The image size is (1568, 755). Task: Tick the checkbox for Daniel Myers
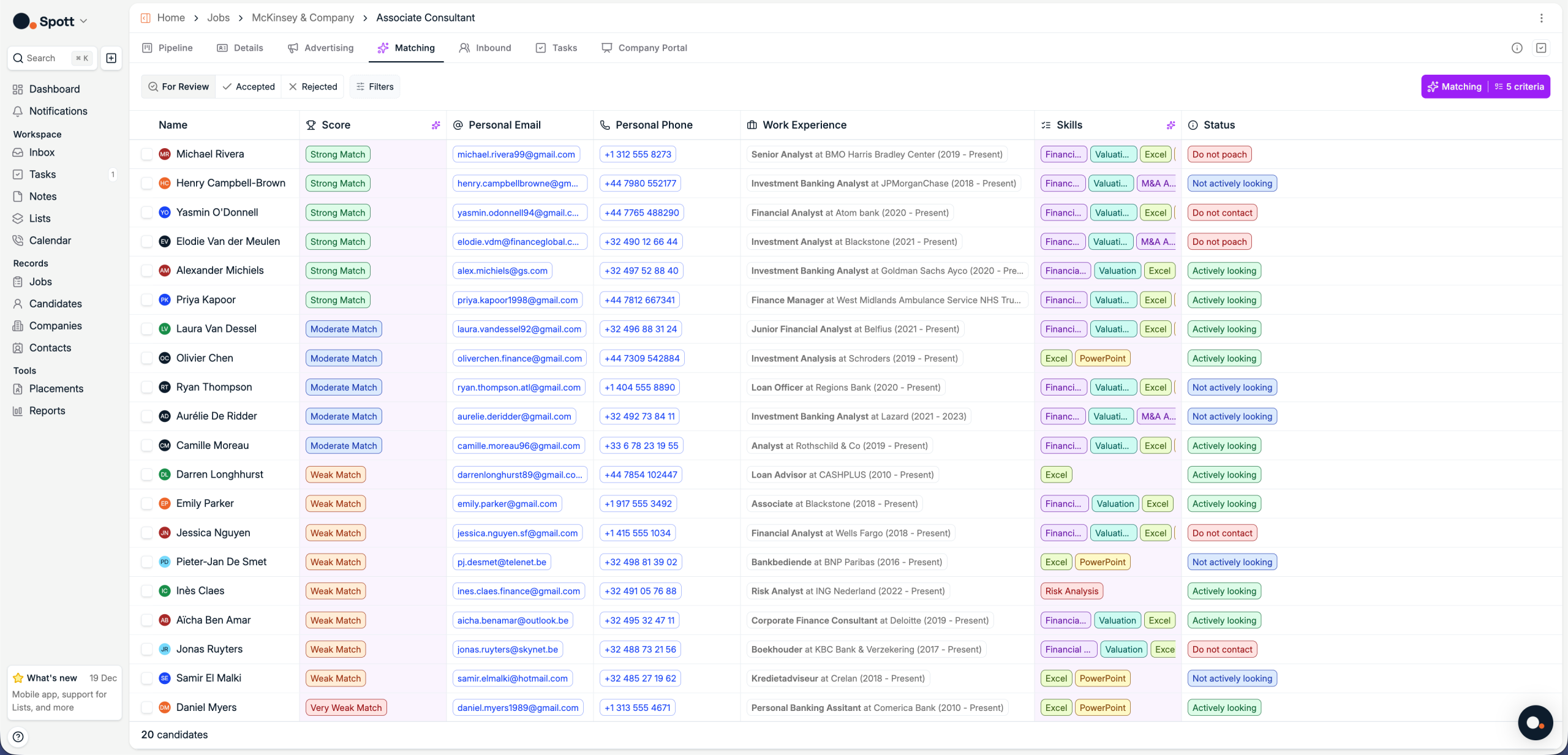(147, 707)
